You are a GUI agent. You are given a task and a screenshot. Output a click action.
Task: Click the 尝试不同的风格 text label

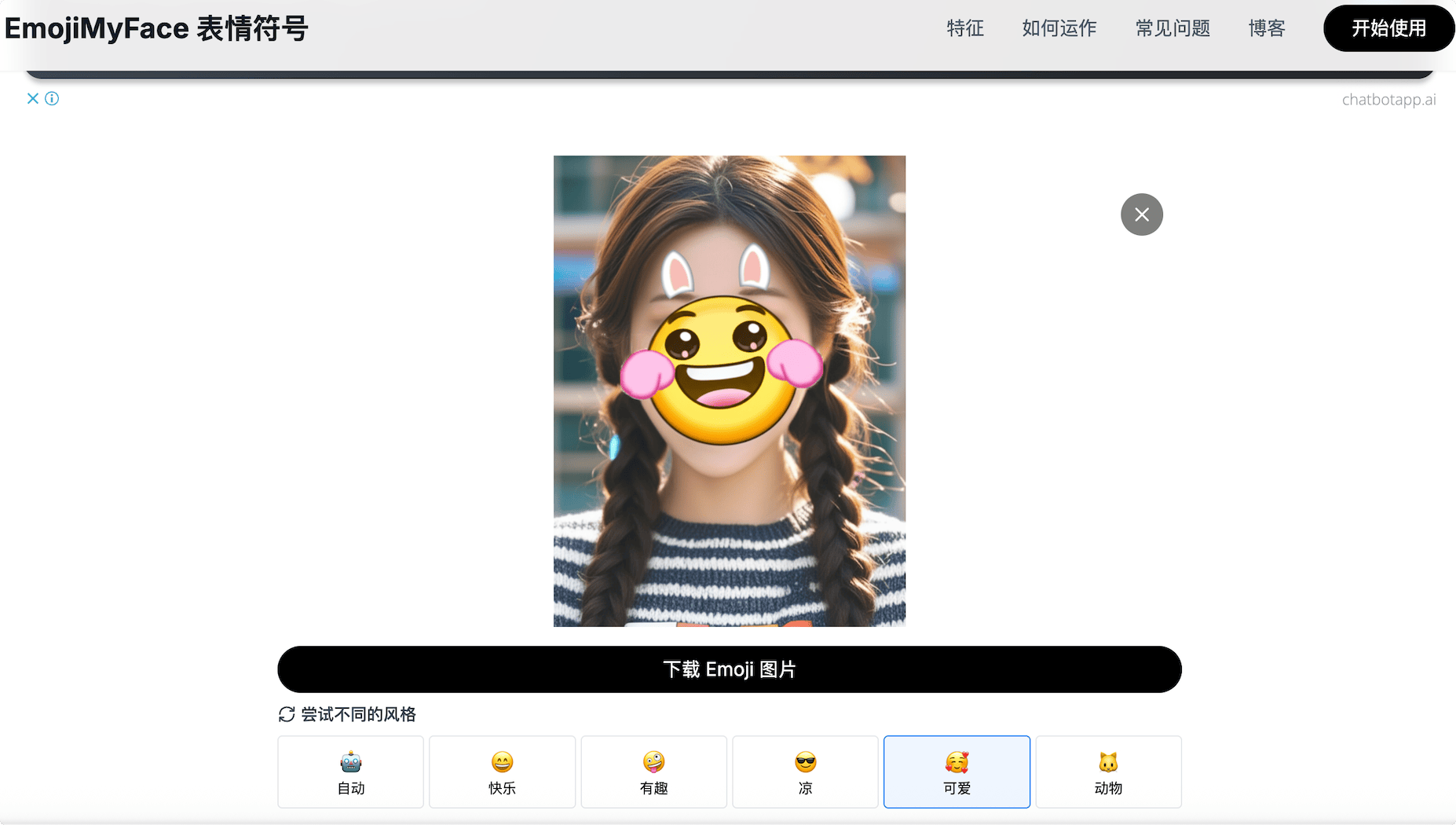point(358,714)
